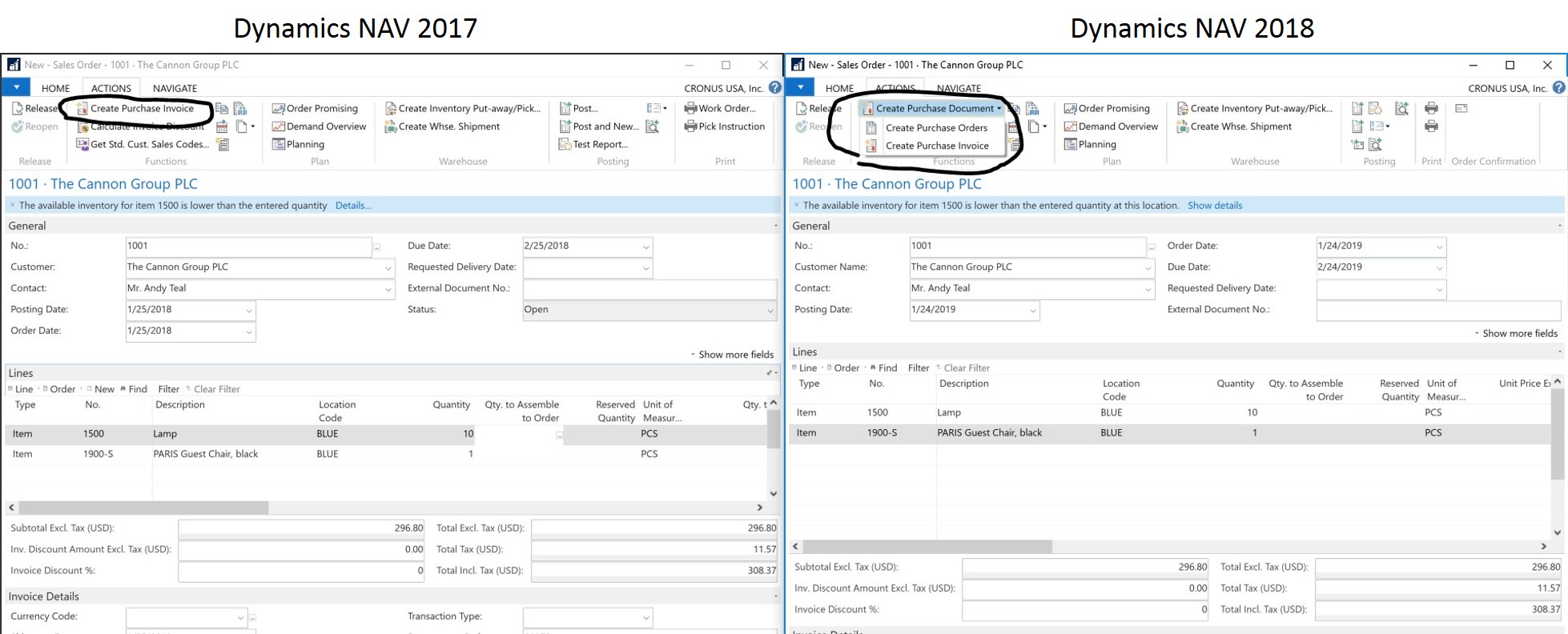Click New in NAV 2017 Lines toolbar

click(x=100, y=389)
